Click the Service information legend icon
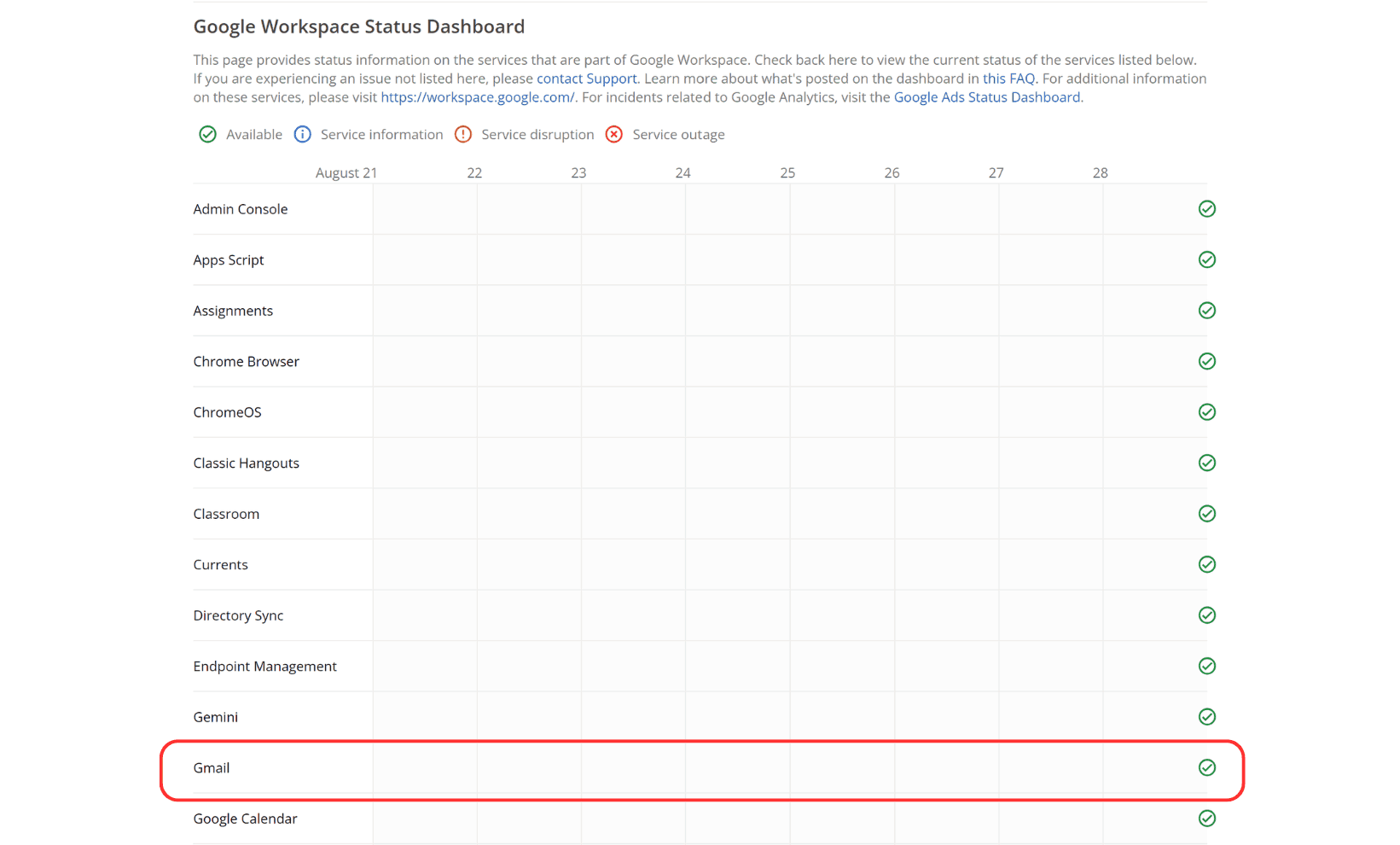Screen dimensions: 1400x845 pos(302,134)
